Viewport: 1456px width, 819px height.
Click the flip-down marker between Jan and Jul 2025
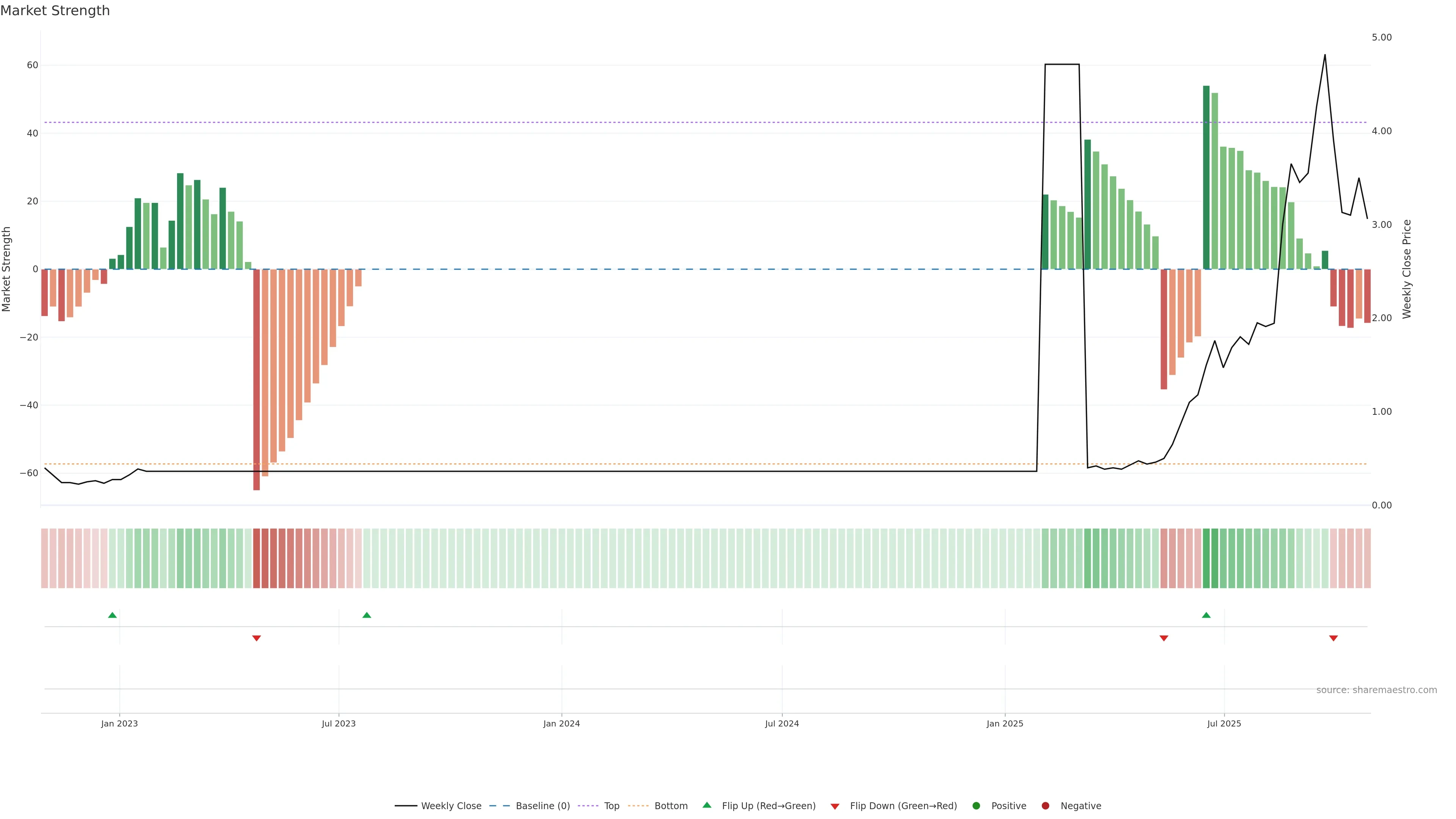tap(1164, 638)
